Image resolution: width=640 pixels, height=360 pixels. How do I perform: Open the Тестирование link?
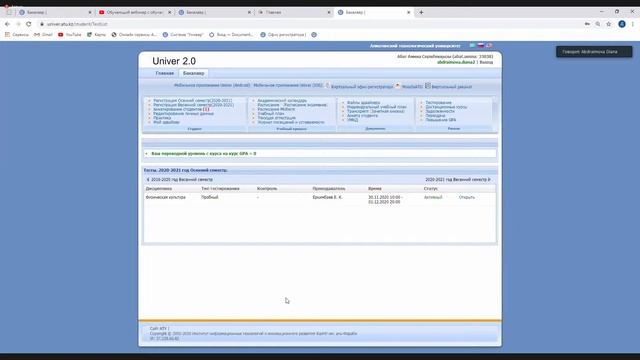coord(438,102)
